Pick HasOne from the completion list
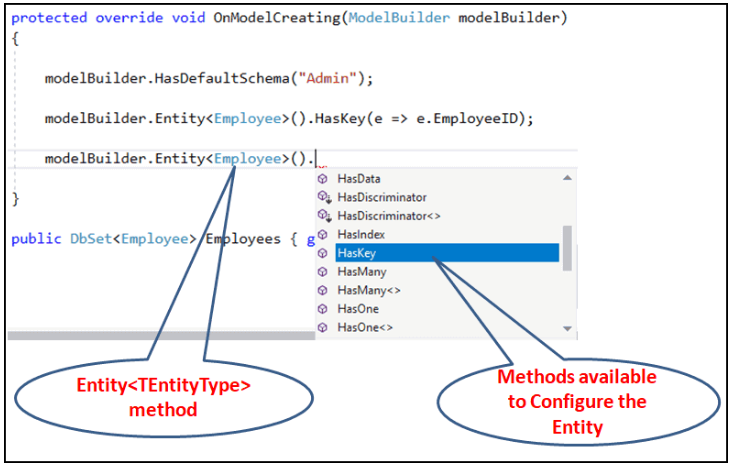Screen dimensions: 732x467 point(358,309)
